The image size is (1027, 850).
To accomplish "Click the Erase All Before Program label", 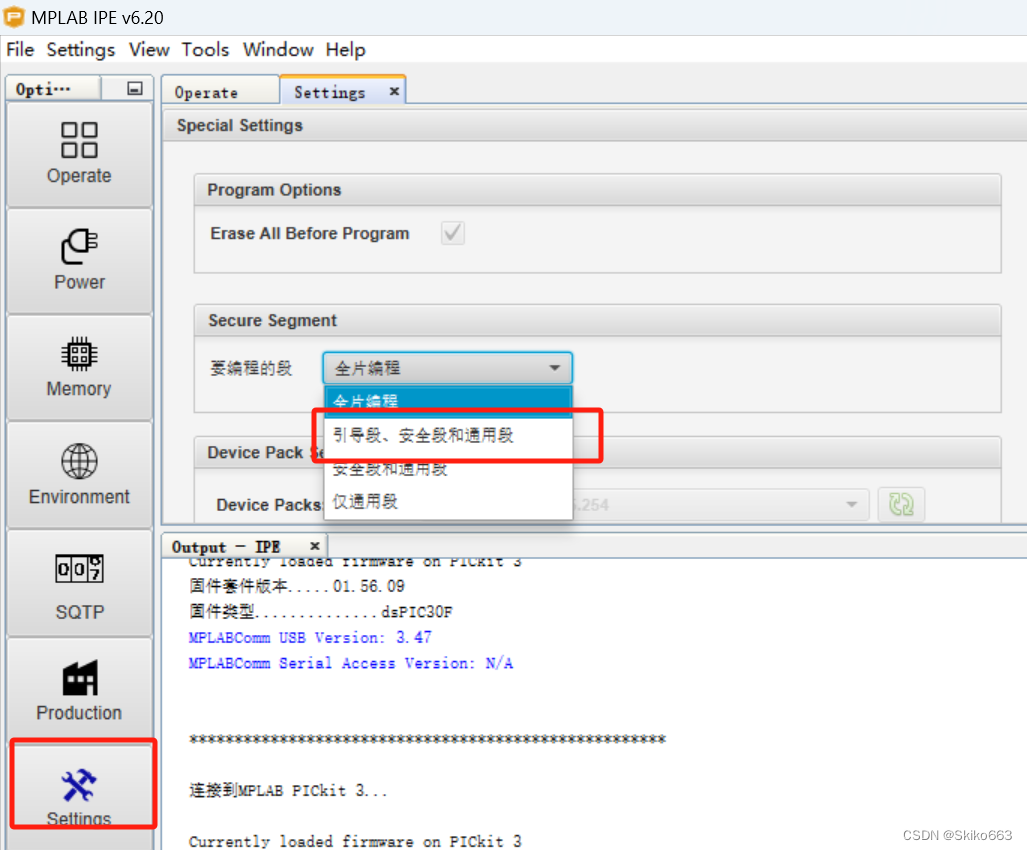I will 310,233.
